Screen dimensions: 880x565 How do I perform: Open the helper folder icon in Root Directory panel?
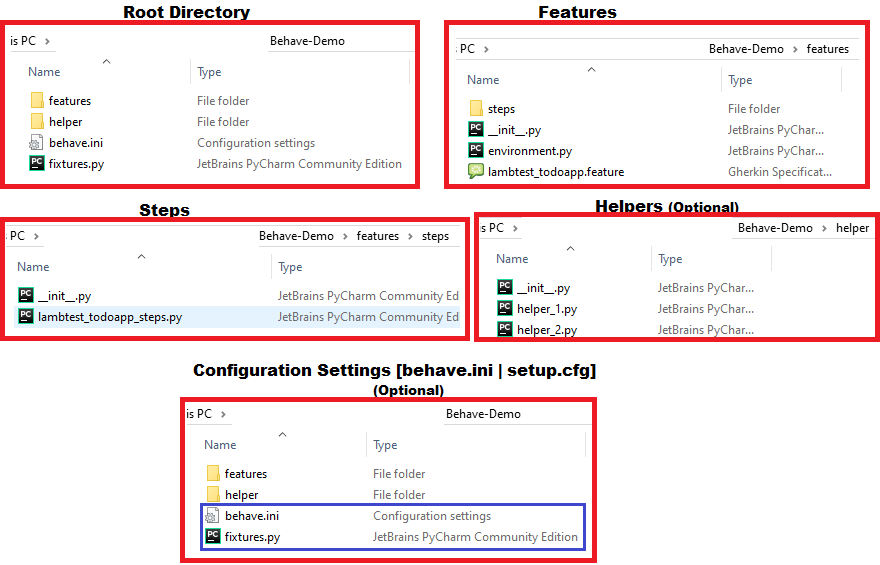(37, 121)
